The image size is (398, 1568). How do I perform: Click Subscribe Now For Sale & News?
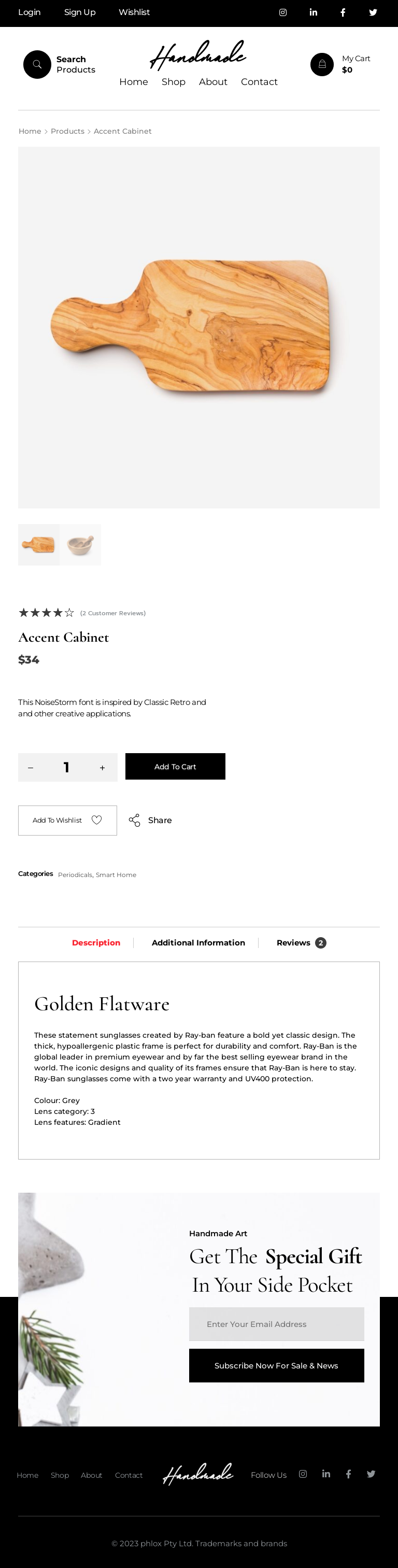[276, 1365]
